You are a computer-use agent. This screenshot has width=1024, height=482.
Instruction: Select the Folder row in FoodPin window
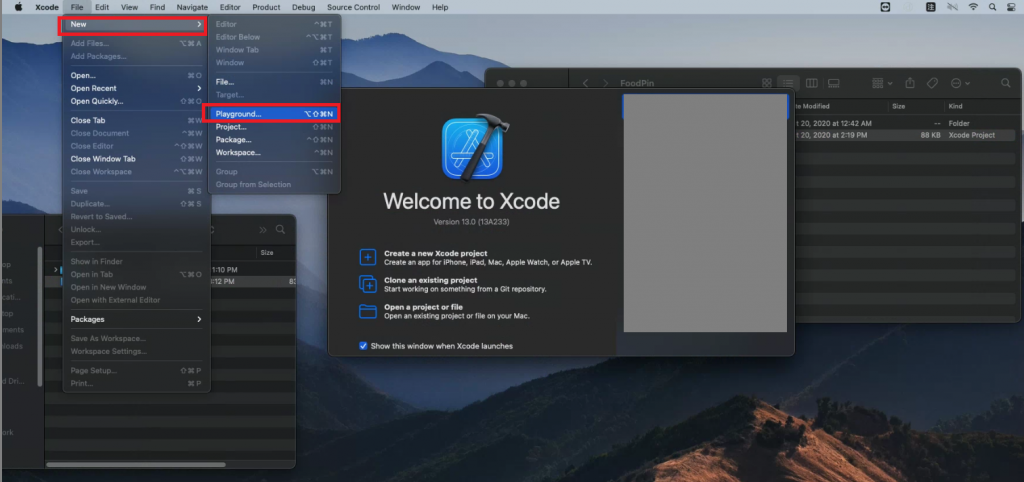[905, 123]
